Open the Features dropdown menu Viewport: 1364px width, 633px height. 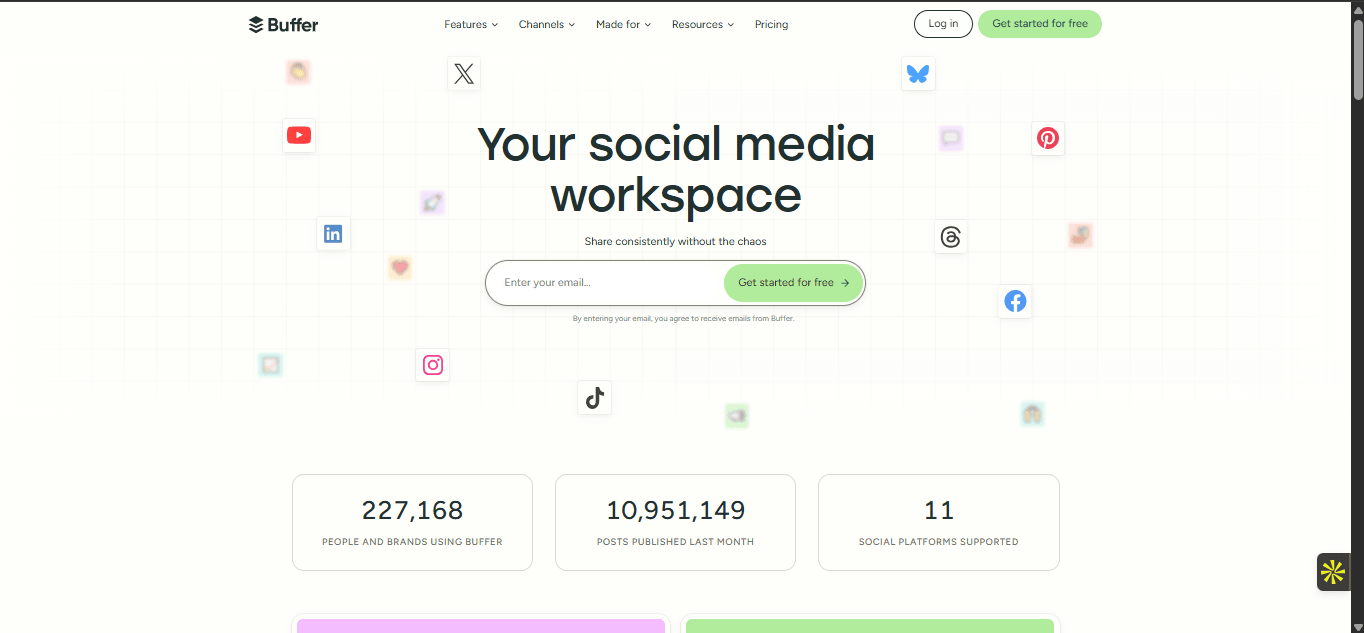tap(471, 24)
